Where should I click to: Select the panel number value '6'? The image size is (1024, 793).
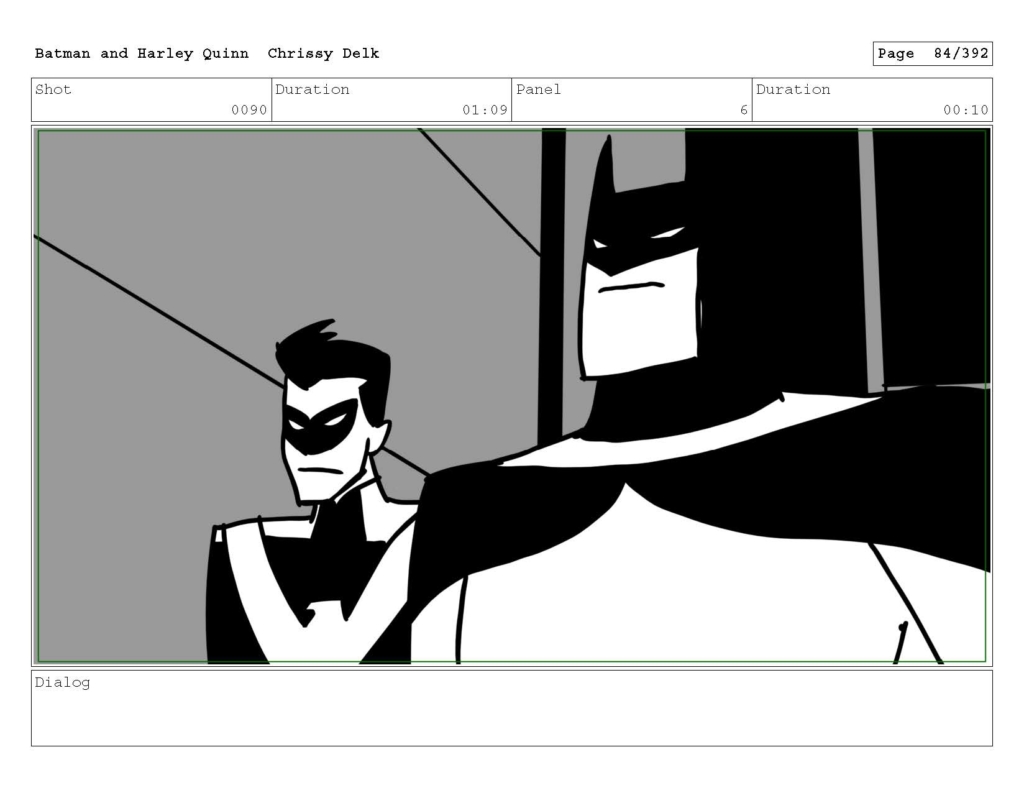(x=744, y=110)
